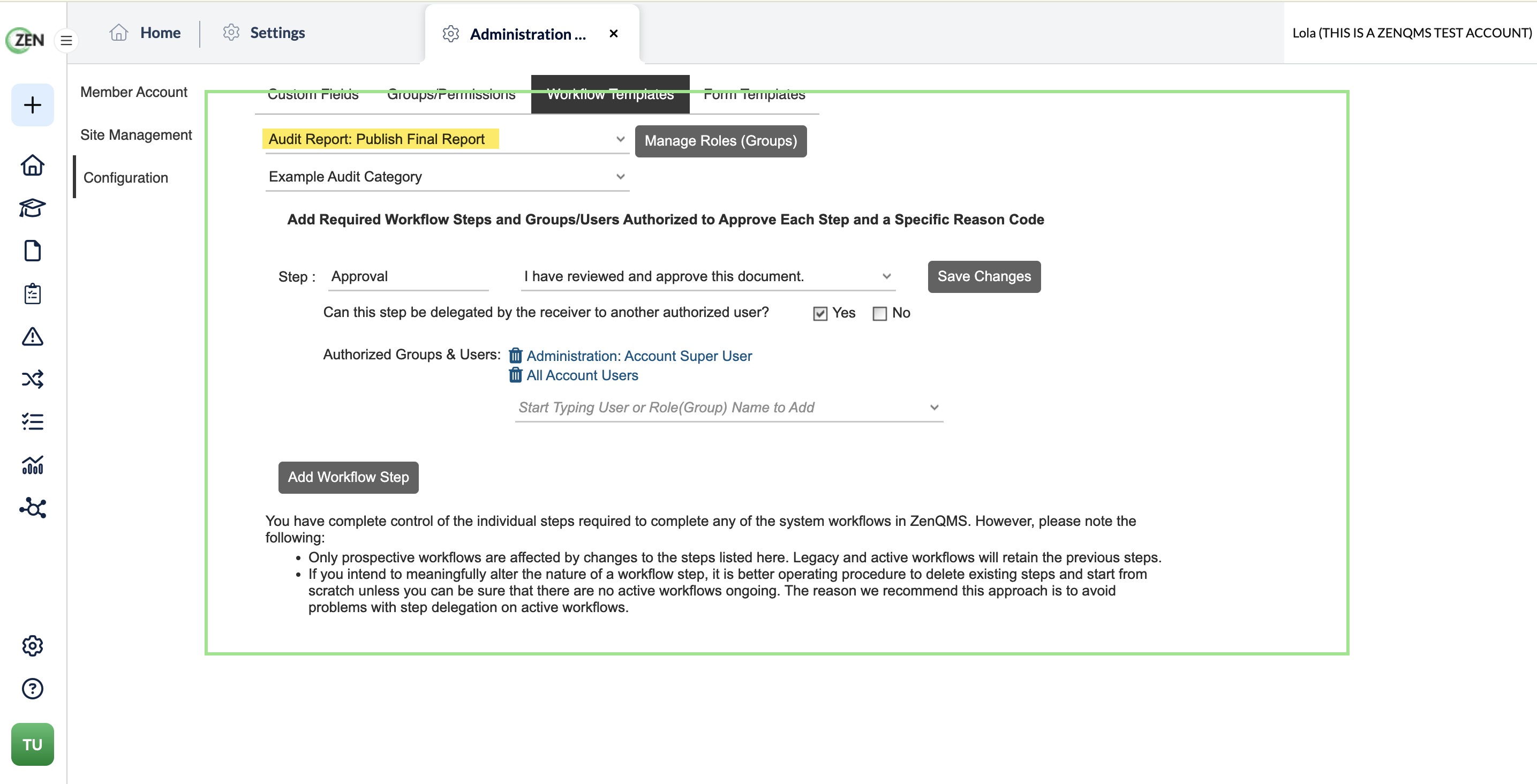This screenshot has height=784, width=1537.
Task: Click the ZEN logo icon
Action: click(25, 41)
